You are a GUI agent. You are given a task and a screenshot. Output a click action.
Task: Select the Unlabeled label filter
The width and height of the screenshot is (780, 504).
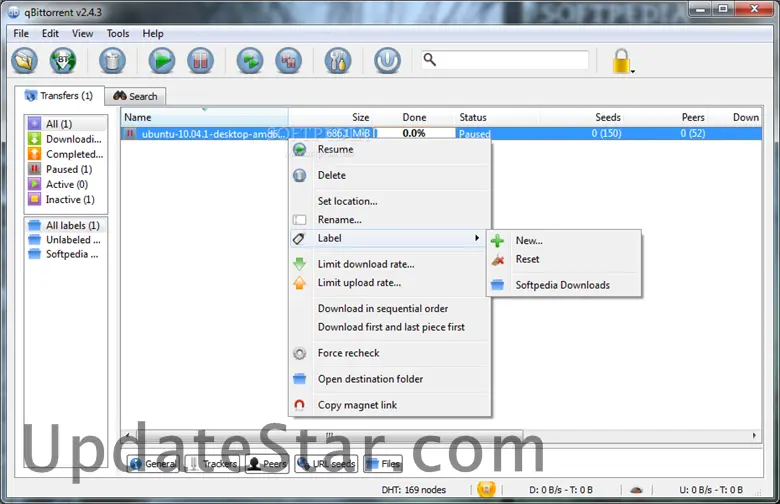coord(66,240)
